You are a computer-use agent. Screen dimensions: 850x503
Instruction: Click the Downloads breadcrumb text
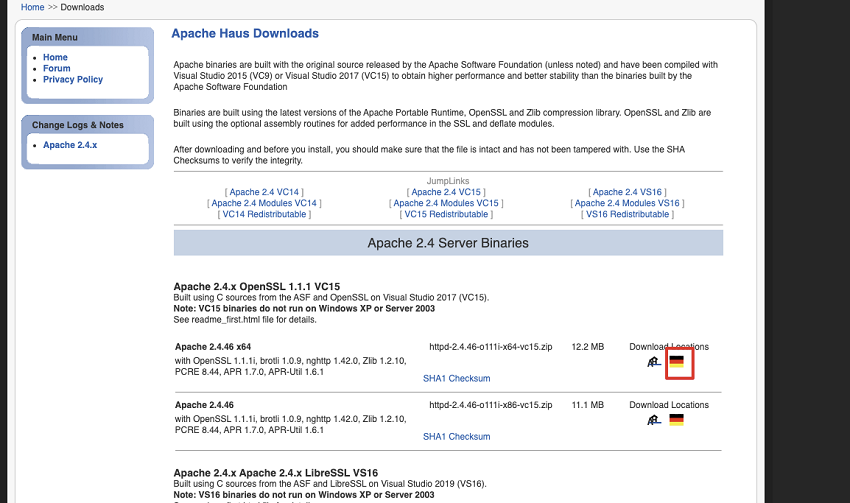pos(82,7)
